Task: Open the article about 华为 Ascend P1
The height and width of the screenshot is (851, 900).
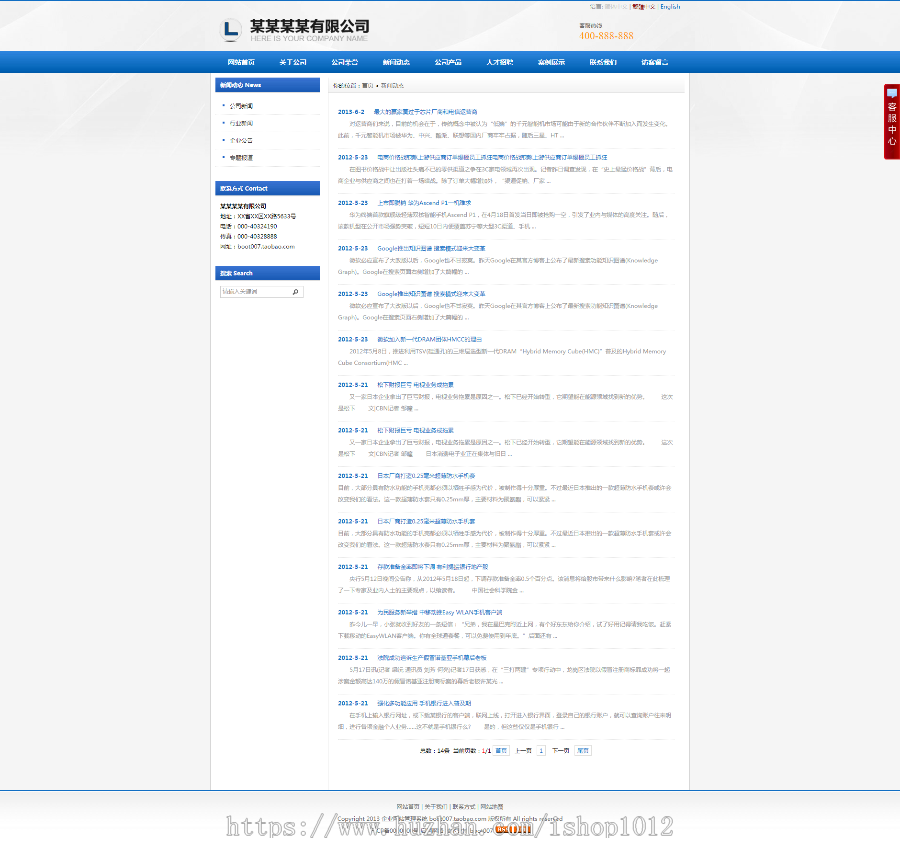Action: tap(424, 203)
